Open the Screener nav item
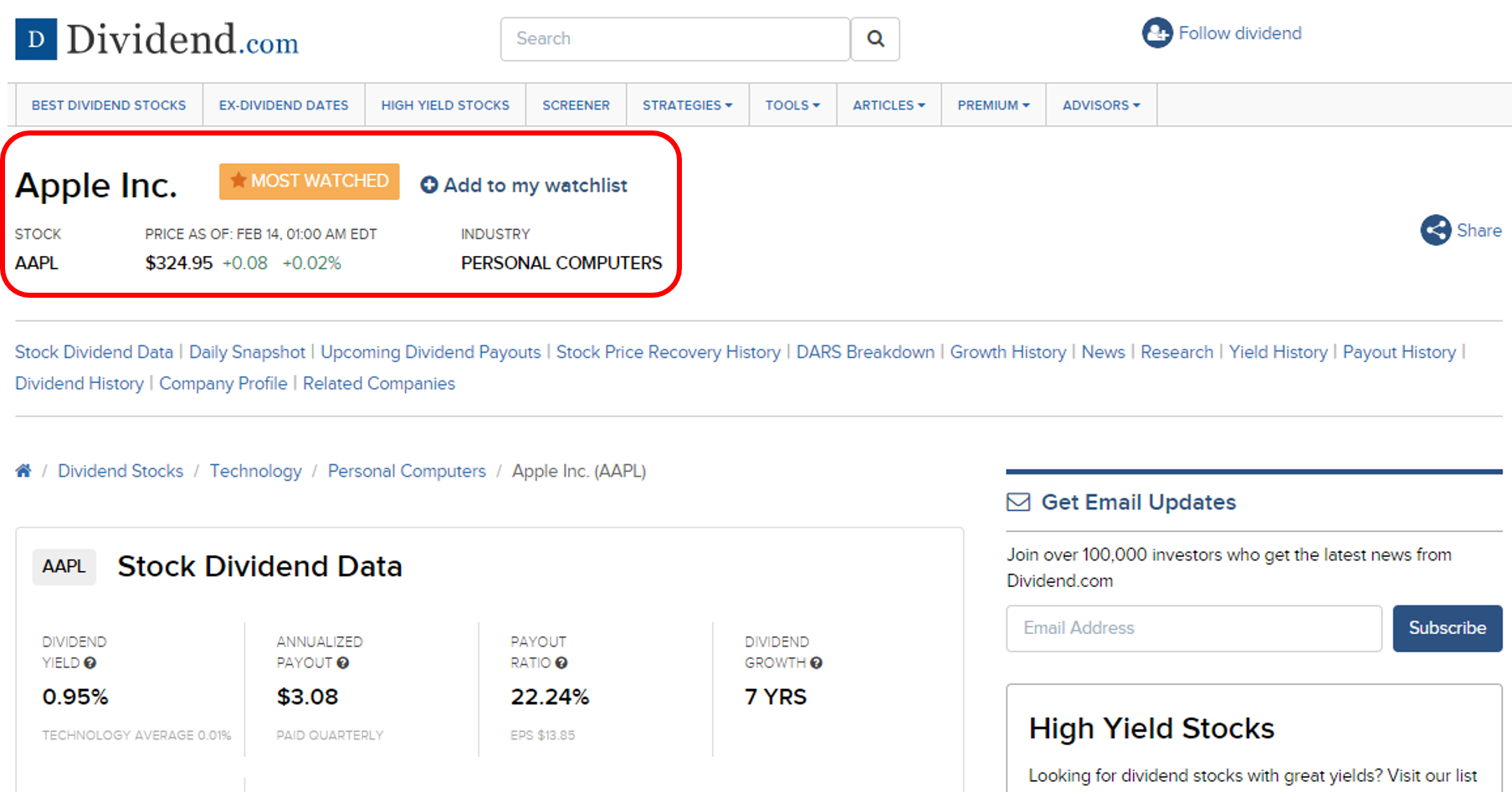 point(576,105)
